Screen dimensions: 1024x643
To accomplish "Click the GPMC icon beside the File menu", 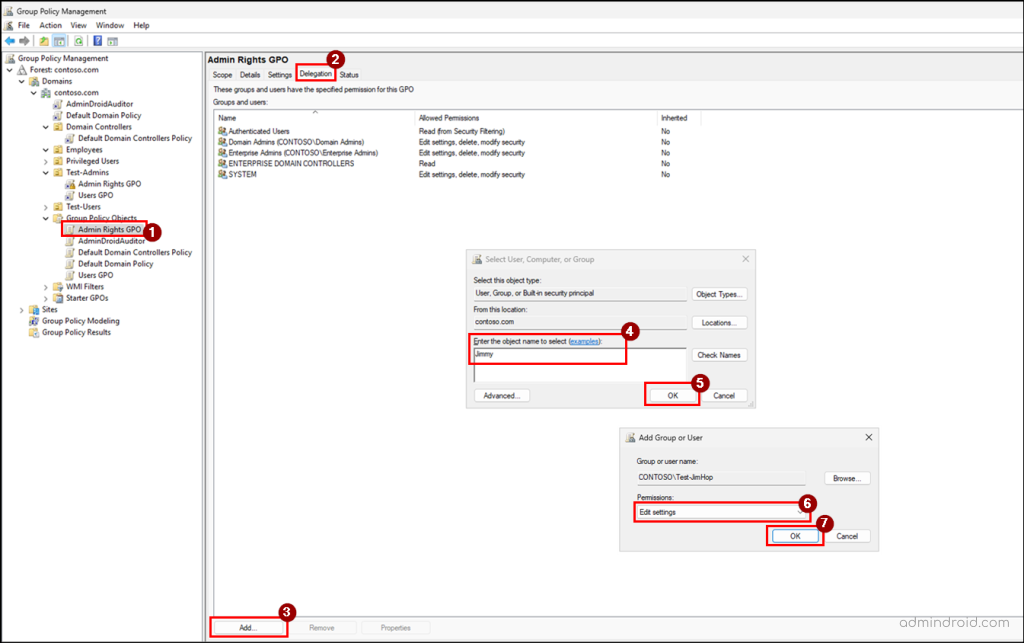I will click(8, 25).
